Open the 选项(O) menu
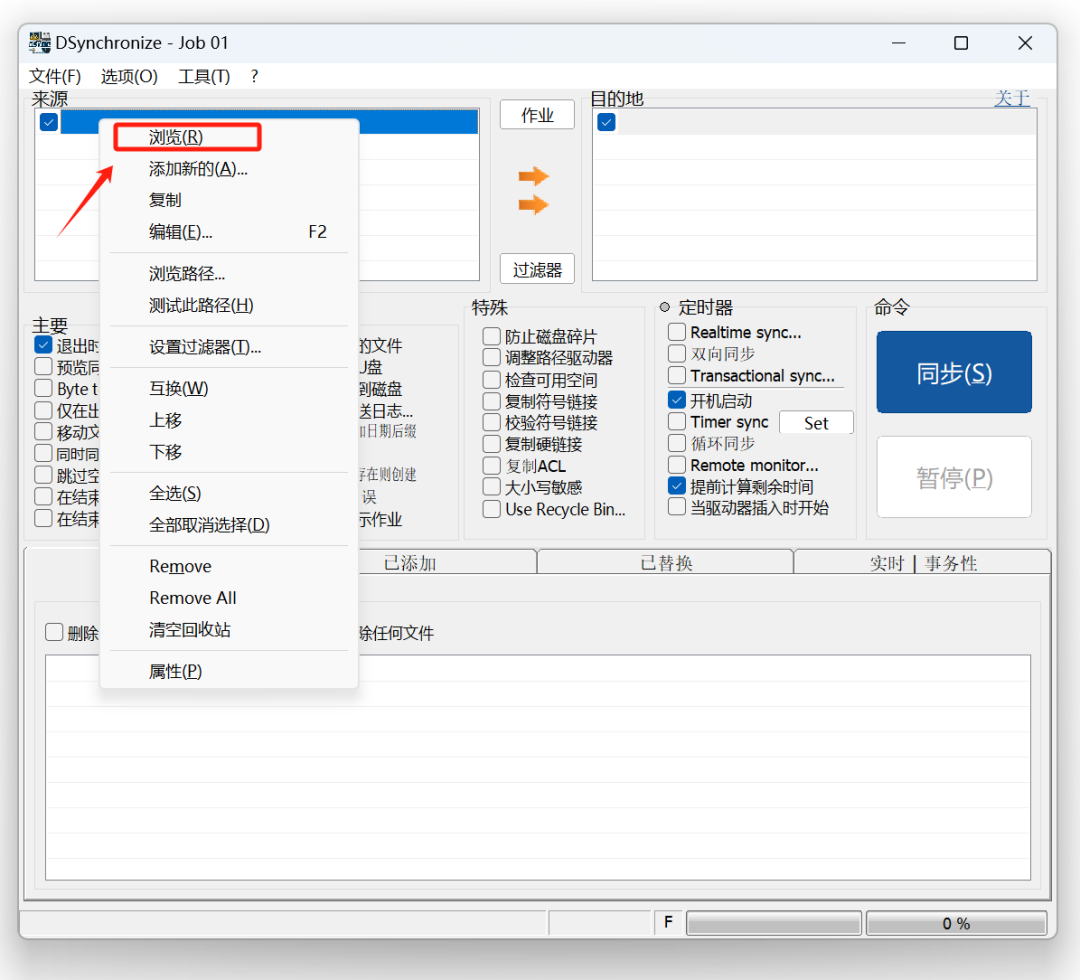 [x=129, y=76]
